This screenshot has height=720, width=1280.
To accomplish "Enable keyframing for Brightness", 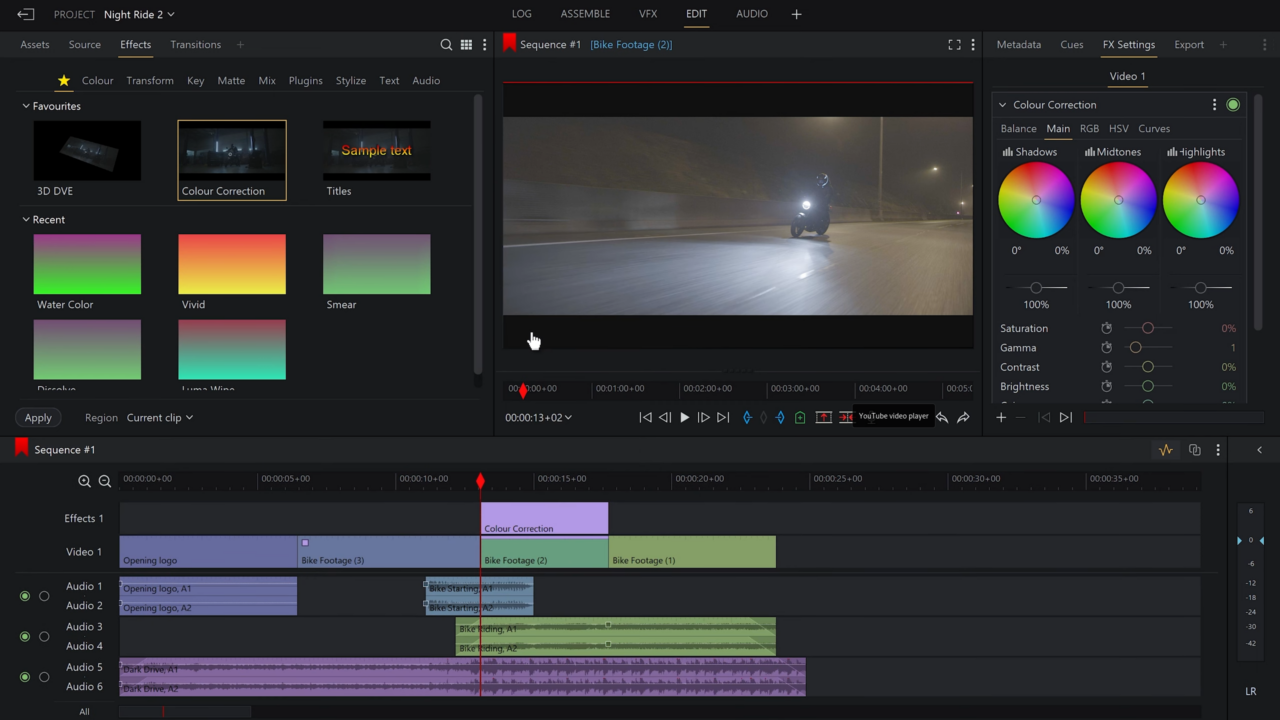I will (x=1106, y=387).
